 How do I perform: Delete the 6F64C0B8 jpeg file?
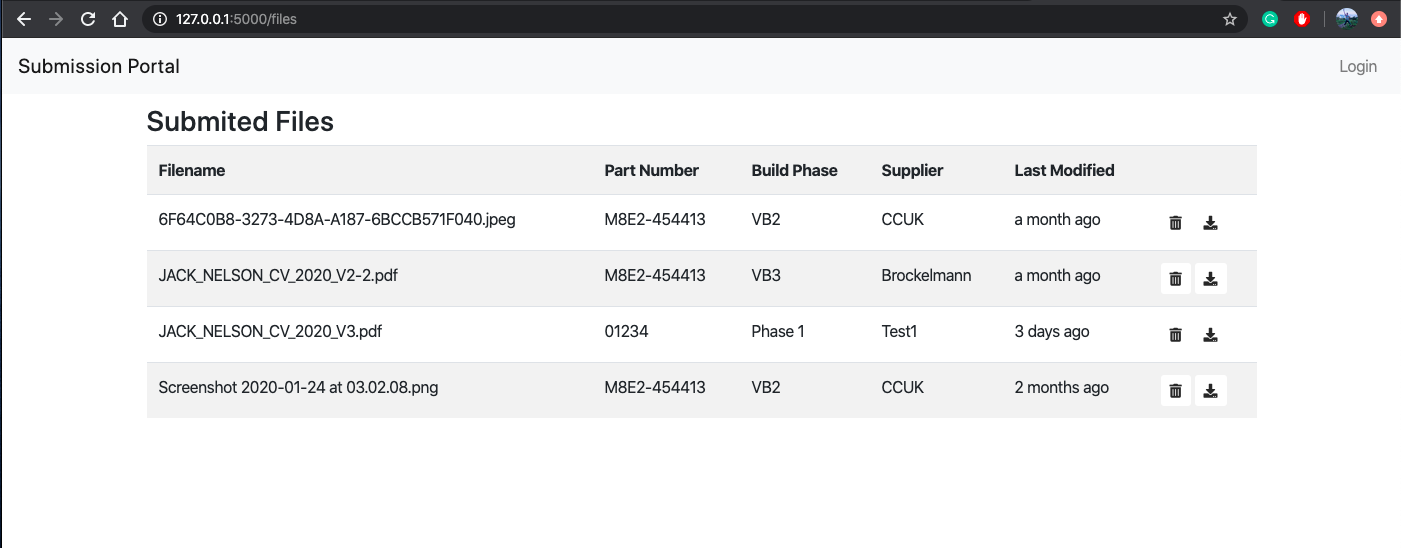(x=1176, y=223)
